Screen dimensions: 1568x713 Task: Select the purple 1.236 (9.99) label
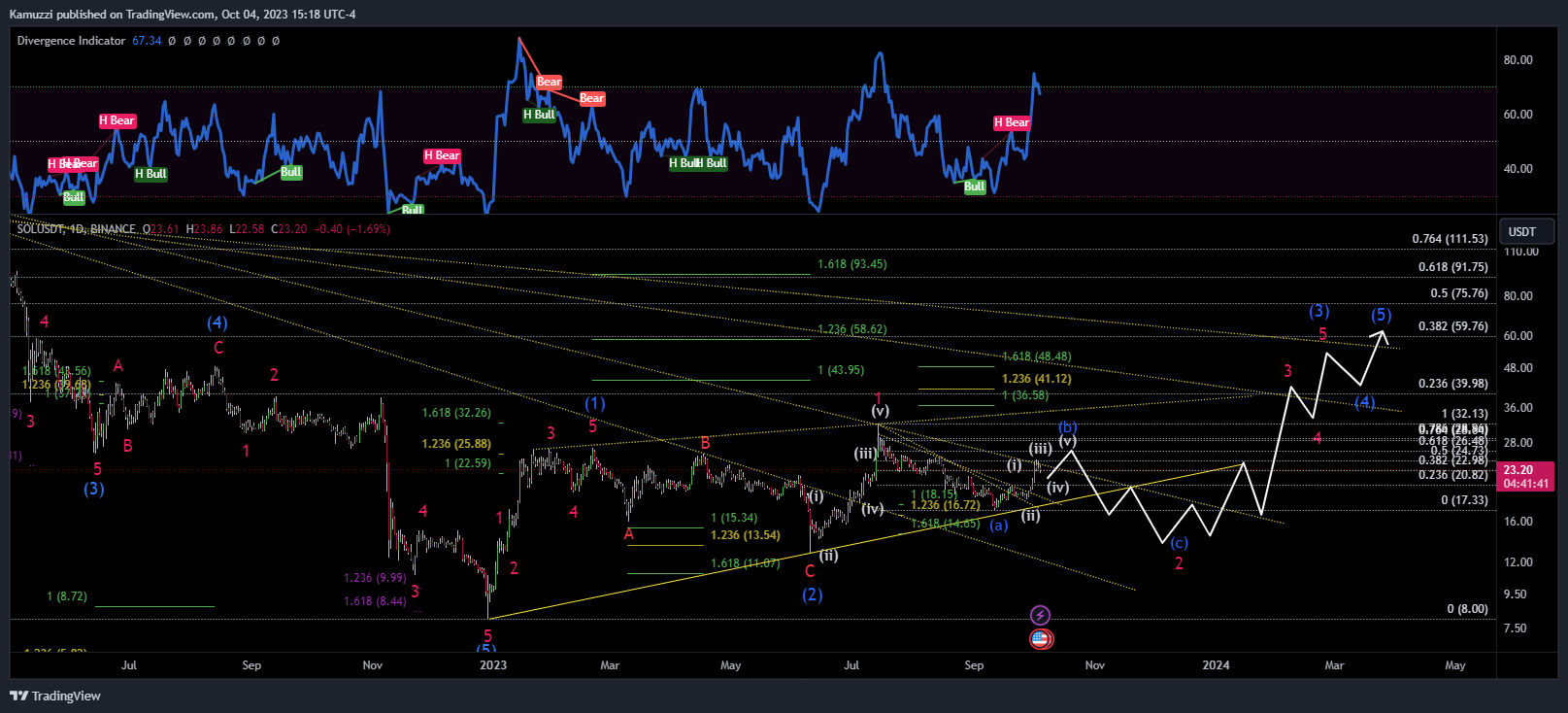[375, 578]
